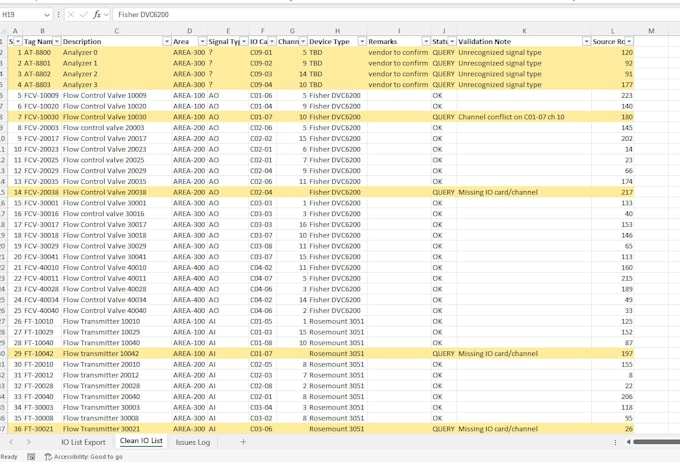Click Flow Transmitter 10010 description cell
Viewport: 680px width, 462px height.
click(x=117, y=321)
